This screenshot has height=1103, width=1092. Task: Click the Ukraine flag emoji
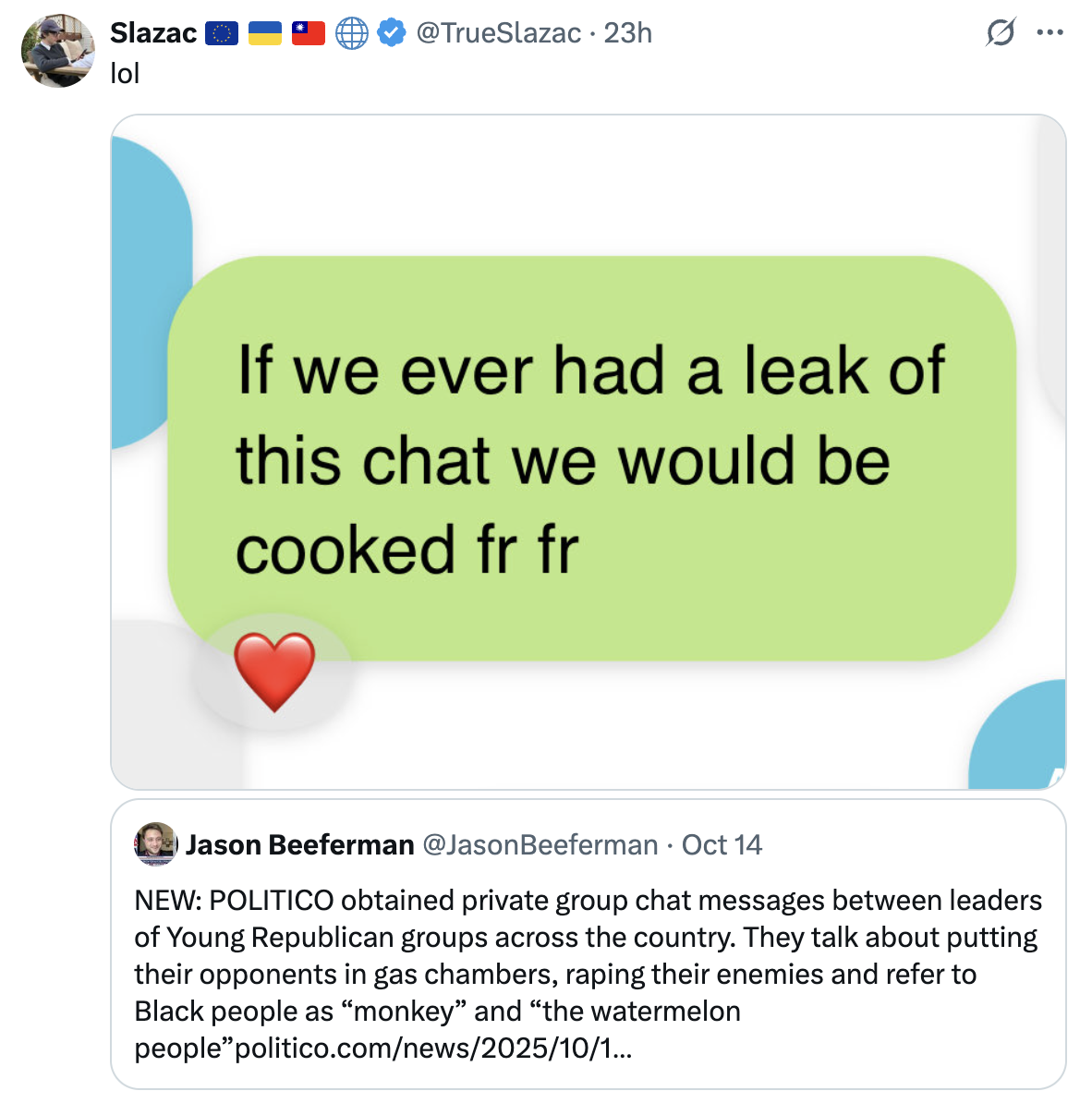[265, 34]
